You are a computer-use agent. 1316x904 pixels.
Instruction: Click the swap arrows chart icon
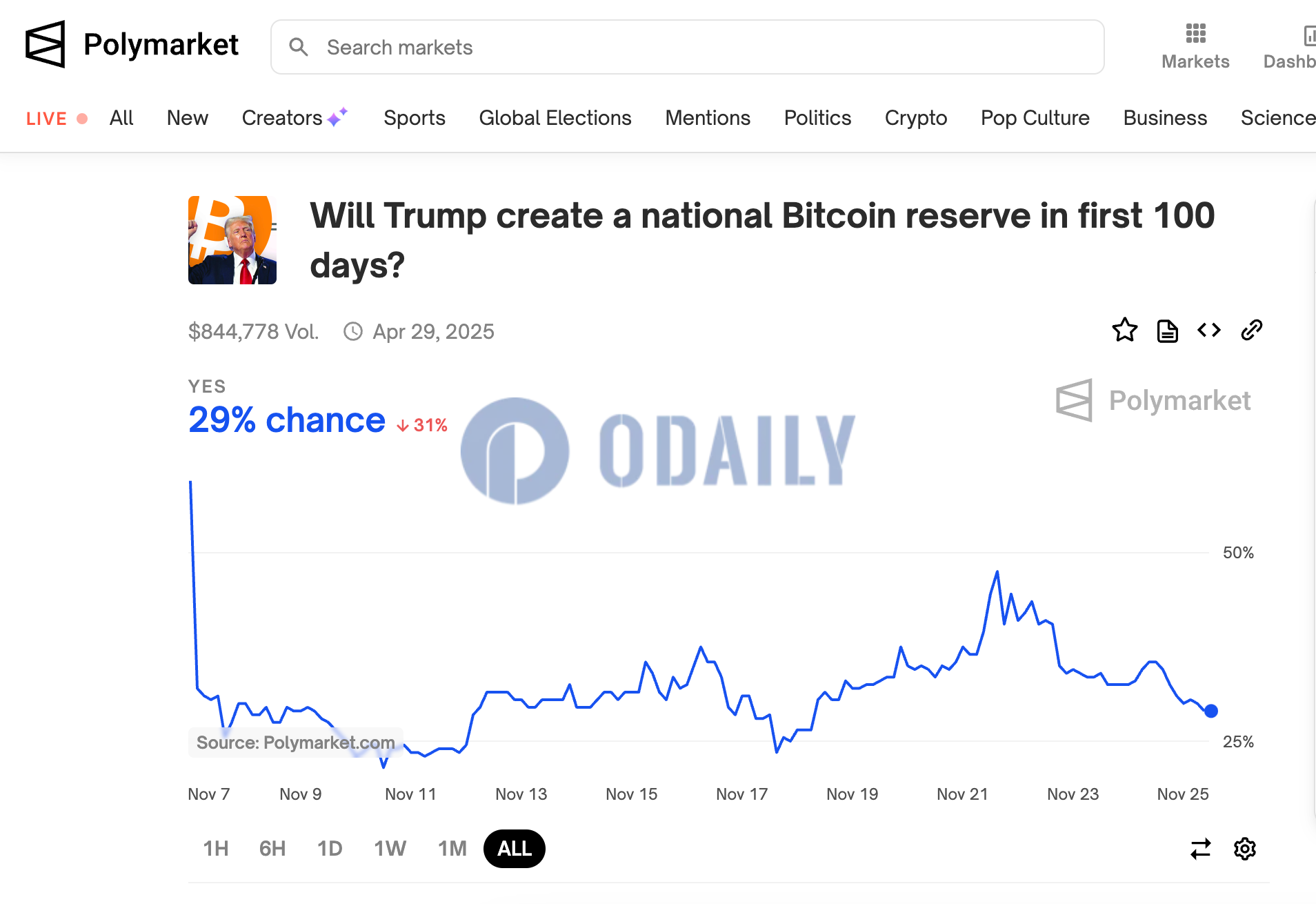pos(1200,849)
